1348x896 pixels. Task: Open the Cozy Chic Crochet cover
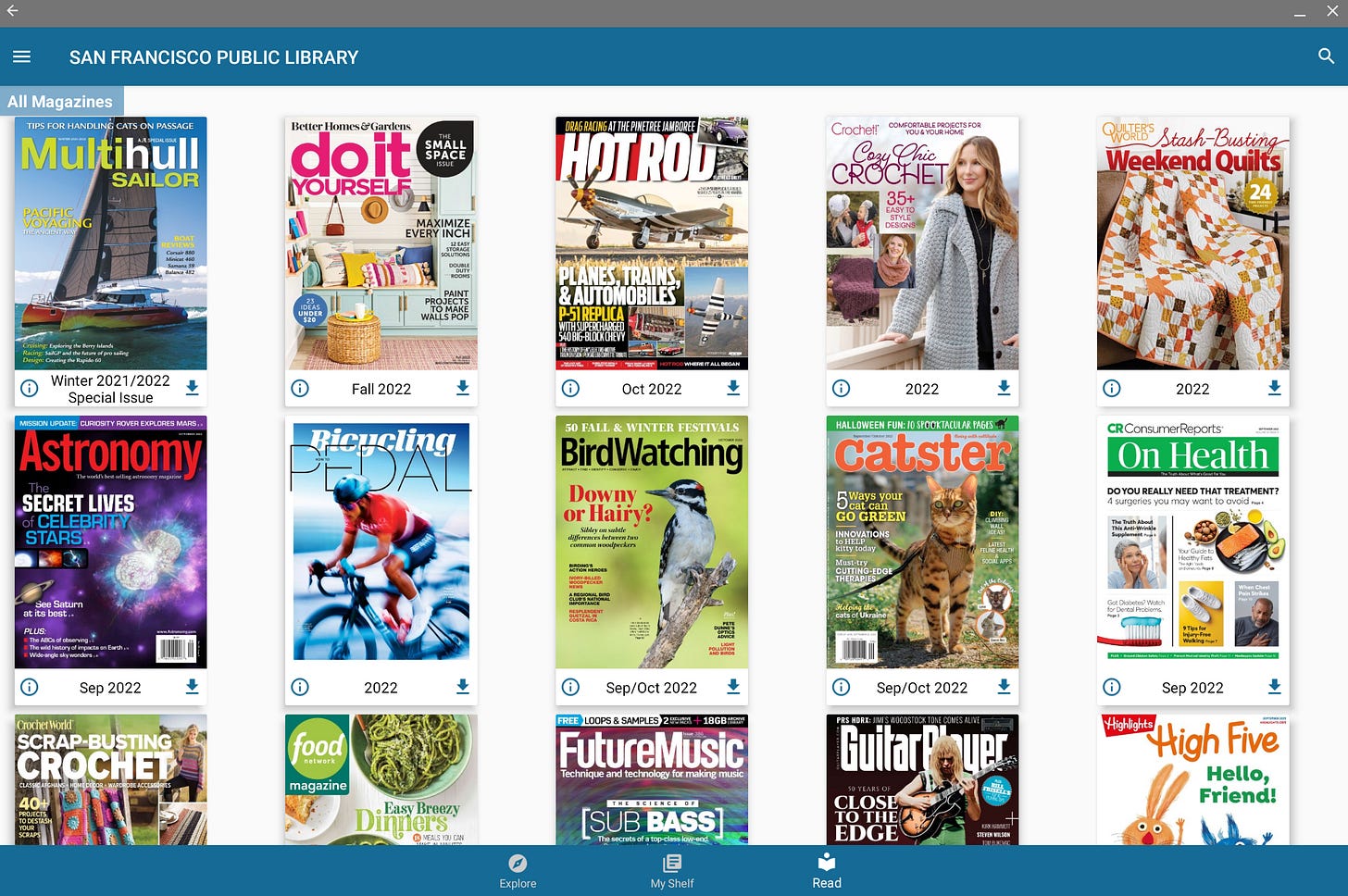click(922, 243)
